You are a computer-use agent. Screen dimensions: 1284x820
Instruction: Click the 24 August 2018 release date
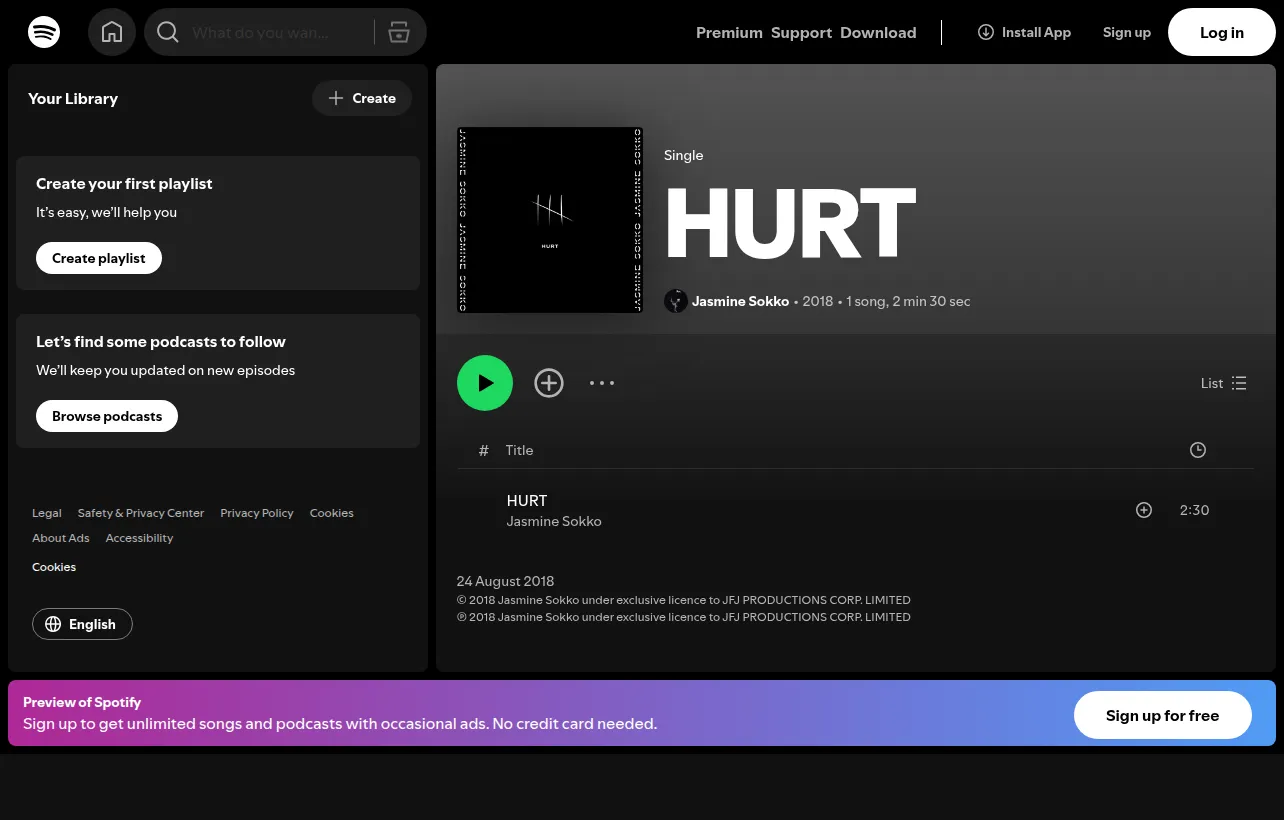tap(505, 581)
